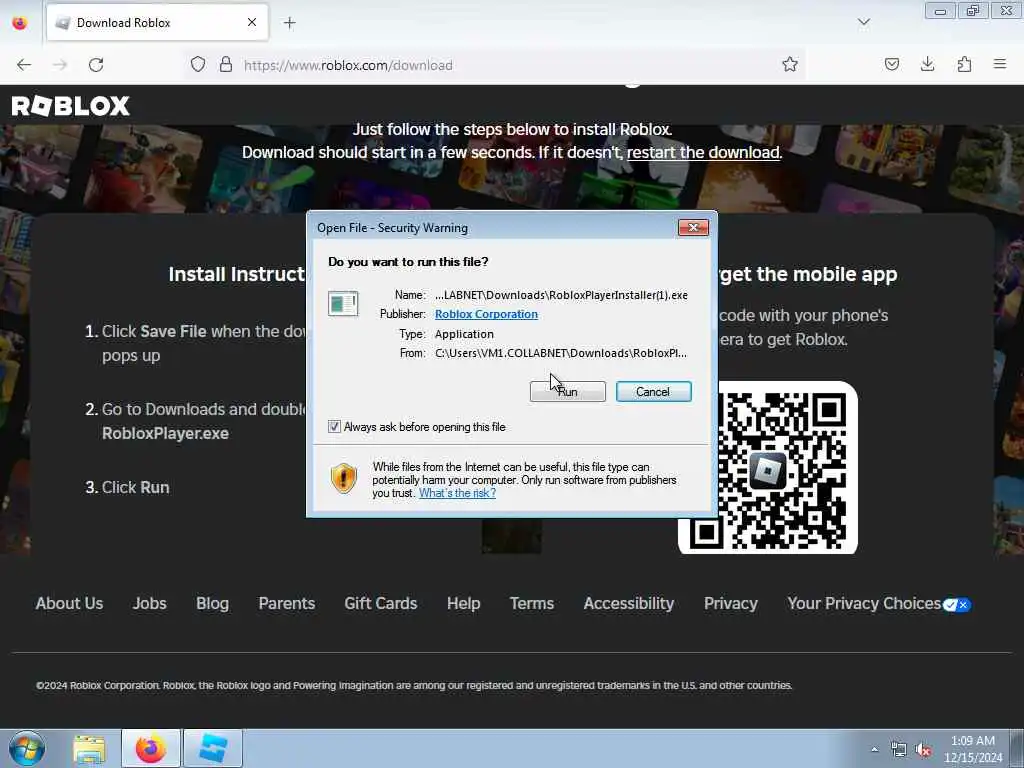Click the installer file name in dialog

561,295
